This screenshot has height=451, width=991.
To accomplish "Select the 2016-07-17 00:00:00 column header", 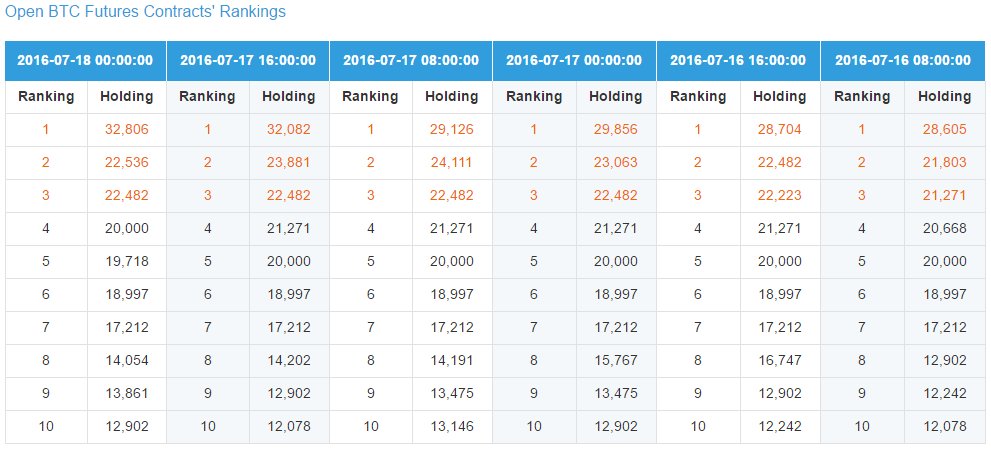I will (x=575, y=61).
